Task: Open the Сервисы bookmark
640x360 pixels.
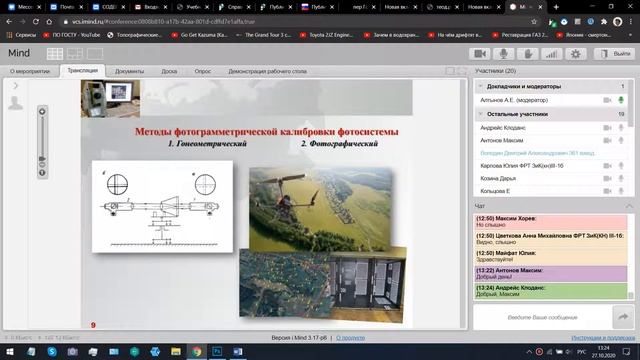Action: (x=22, y=35)
